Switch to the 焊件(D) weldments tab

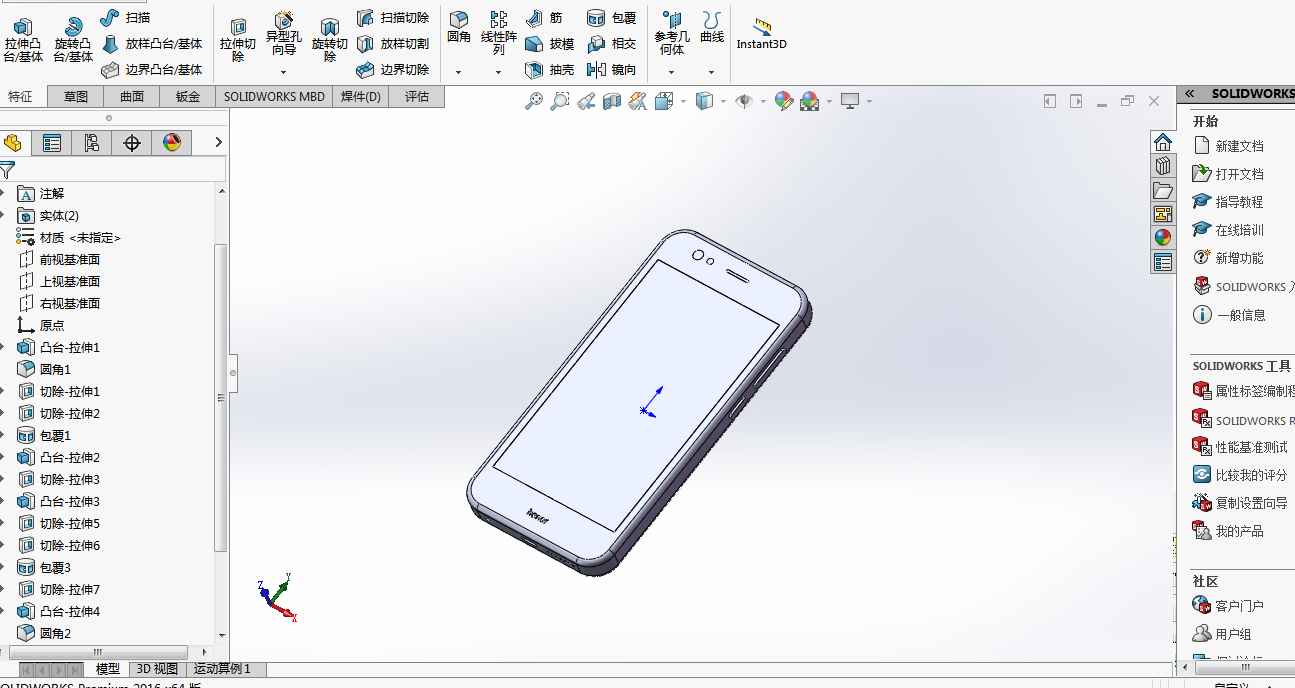tap(360, 97)
